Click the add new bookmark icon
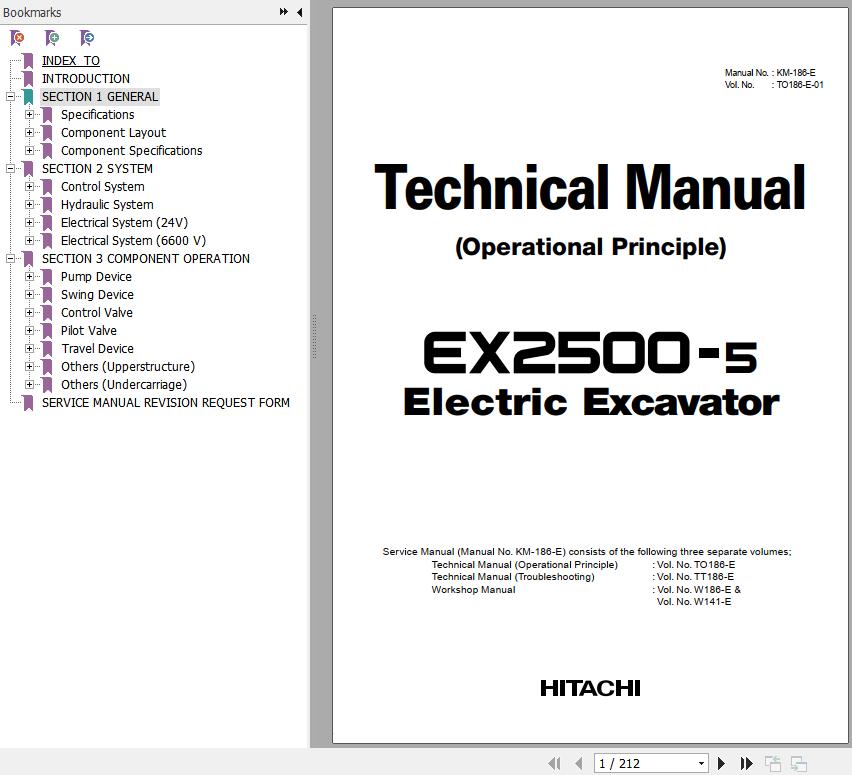852x775 pixels. (52, 38)
